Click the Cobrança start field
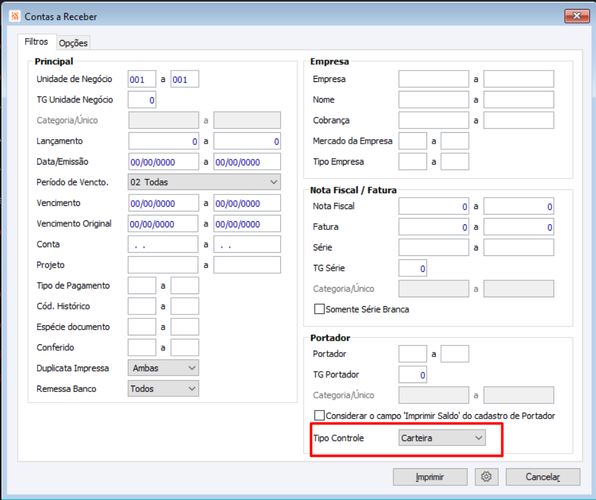The image size is (596, 500). click(x=434, y=121)
